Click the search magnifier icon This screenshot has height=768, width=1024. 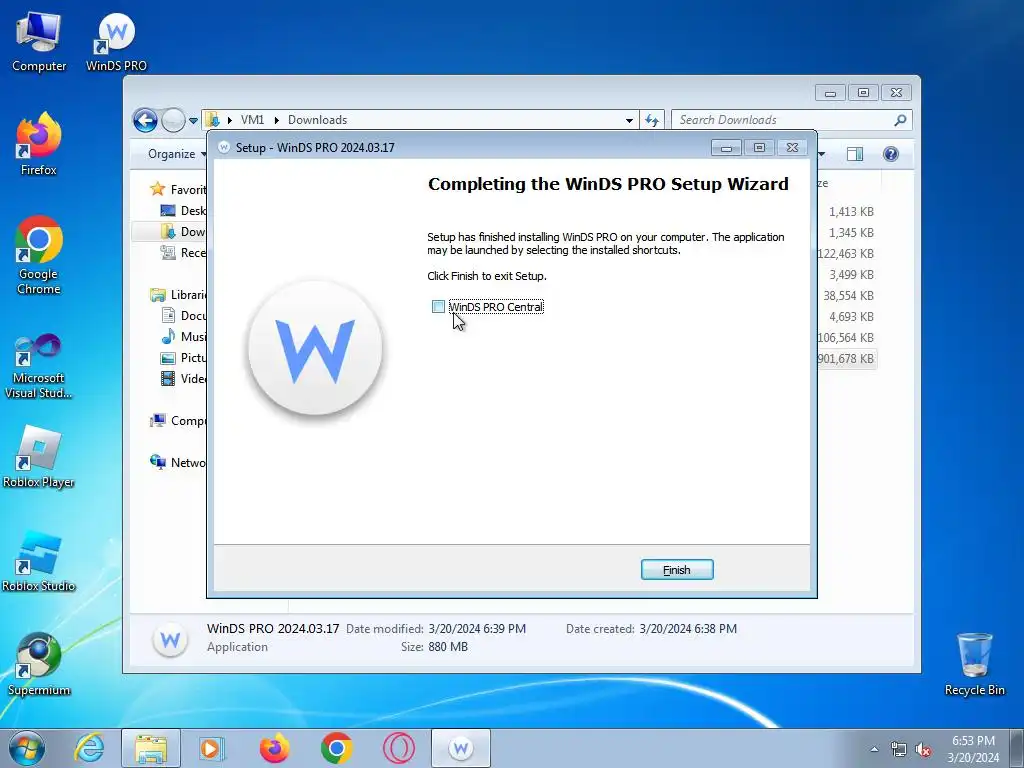[x=900, y=120]
